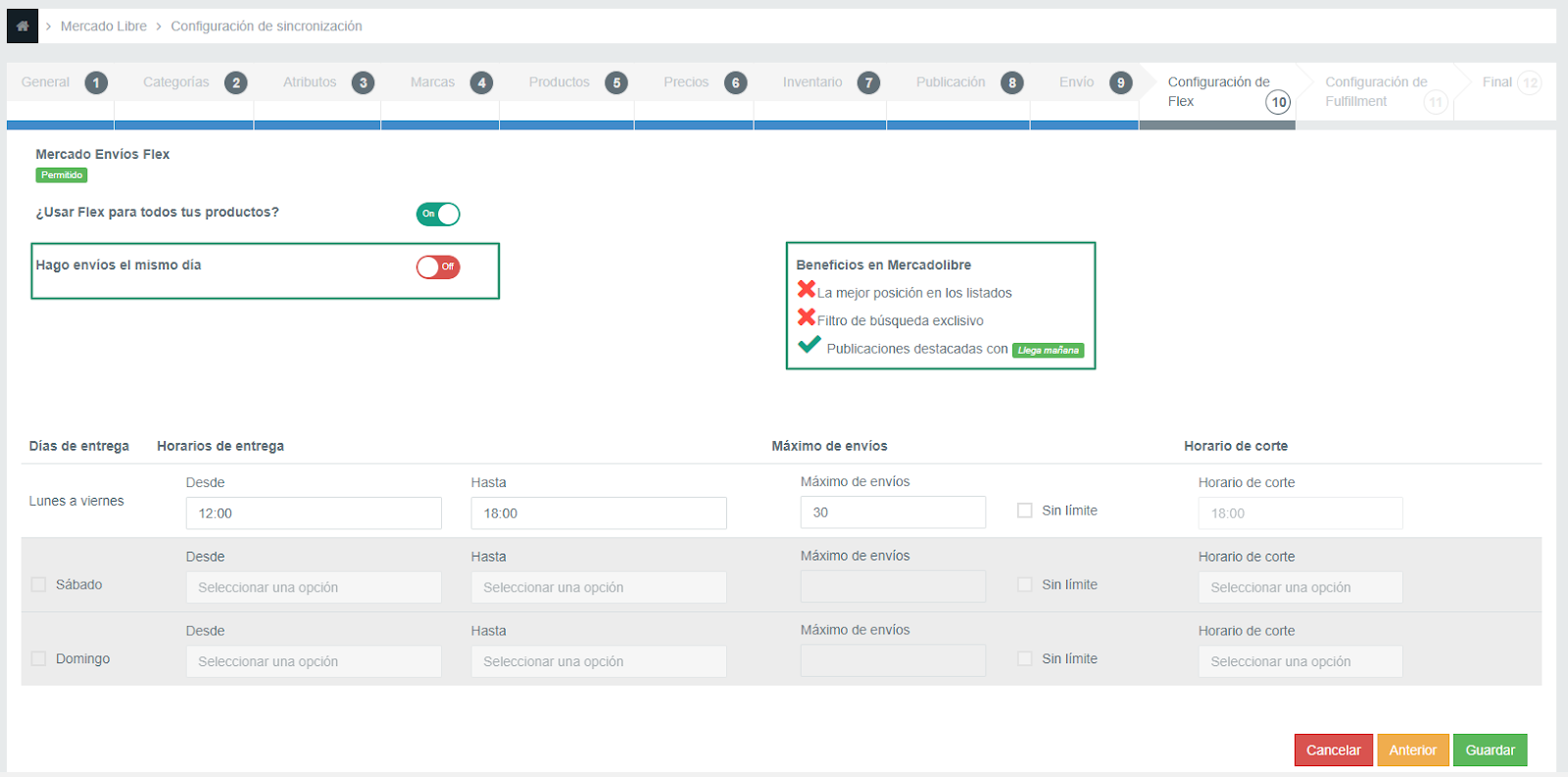This screenshot has width=1568, height=777.
Task: Click green checkmark beside 'Publicaciones destacadas'
Action: 809,345
